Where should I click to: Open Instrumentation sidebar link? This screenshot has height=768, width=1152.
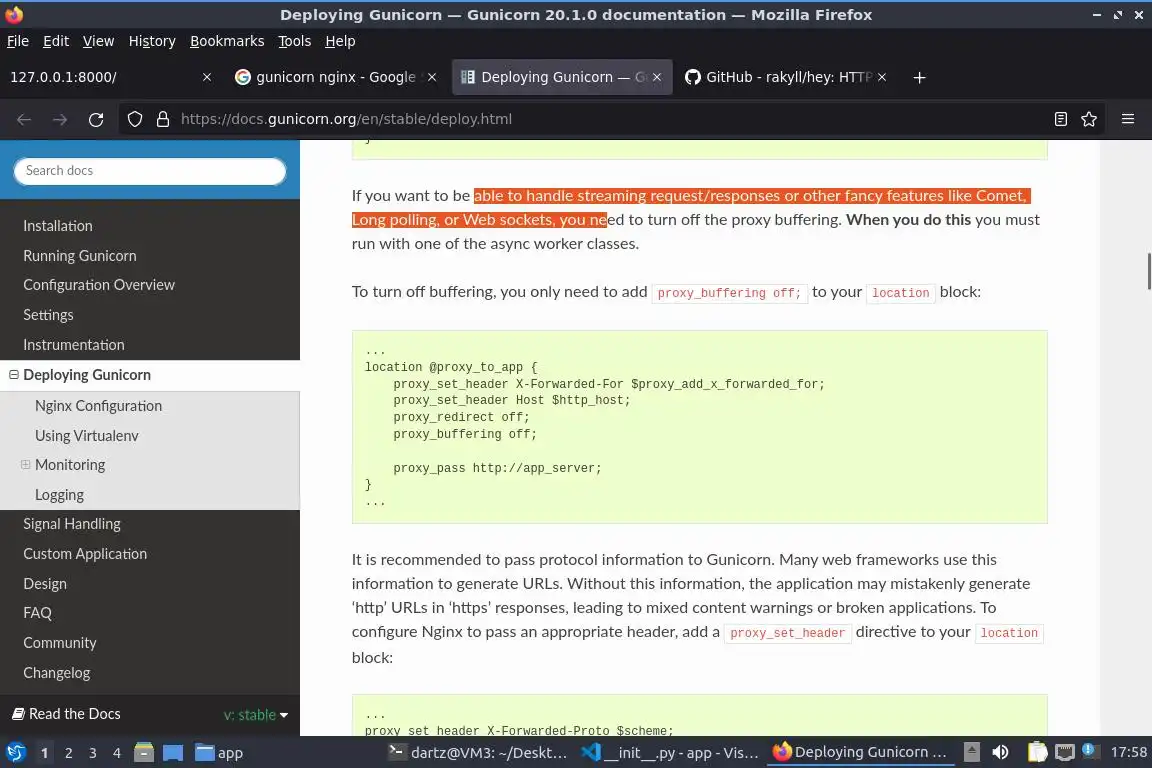[x=73, y=345]
